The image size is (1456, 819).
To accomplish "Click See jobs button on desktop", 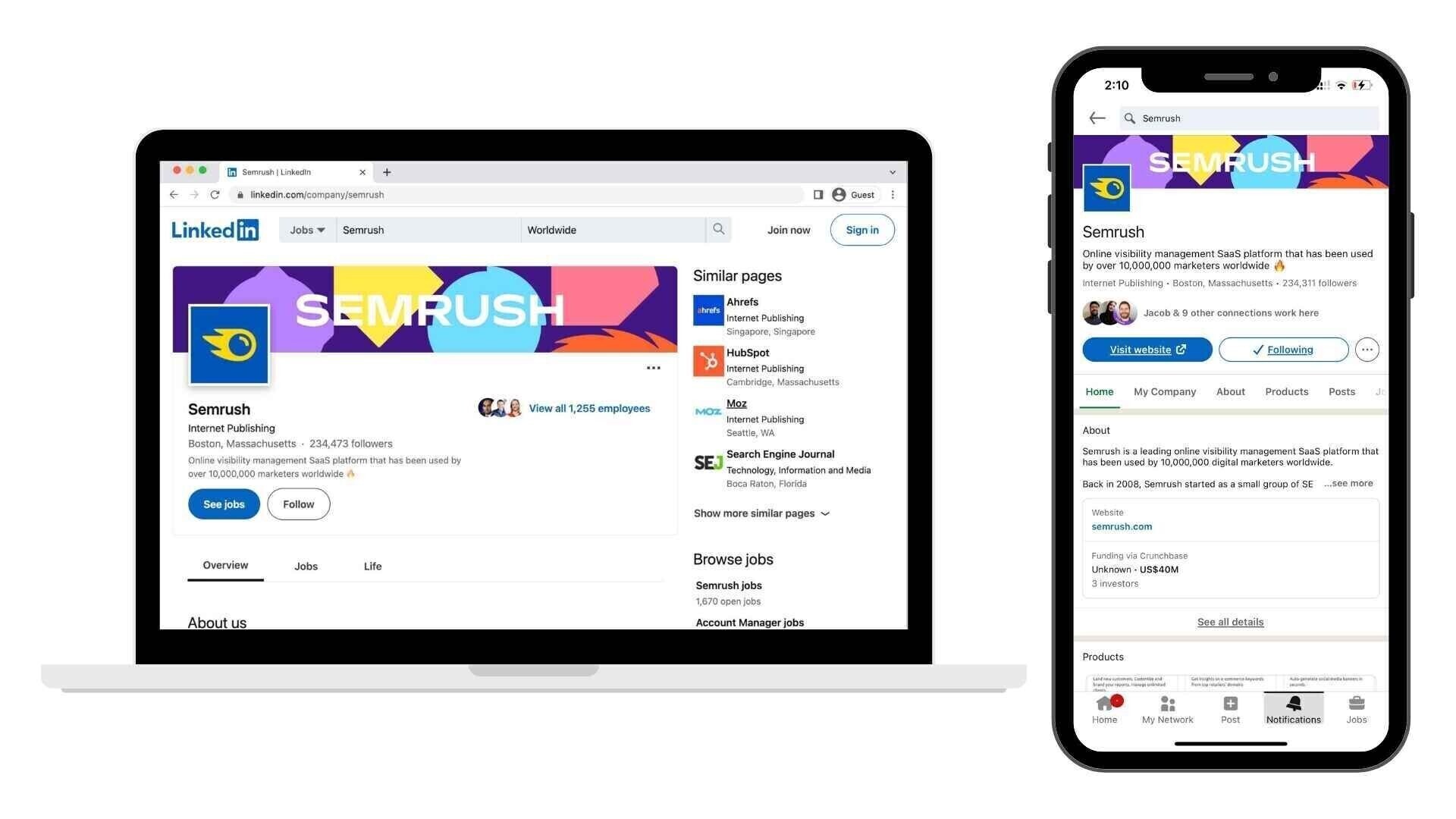I will coord(224,503).
